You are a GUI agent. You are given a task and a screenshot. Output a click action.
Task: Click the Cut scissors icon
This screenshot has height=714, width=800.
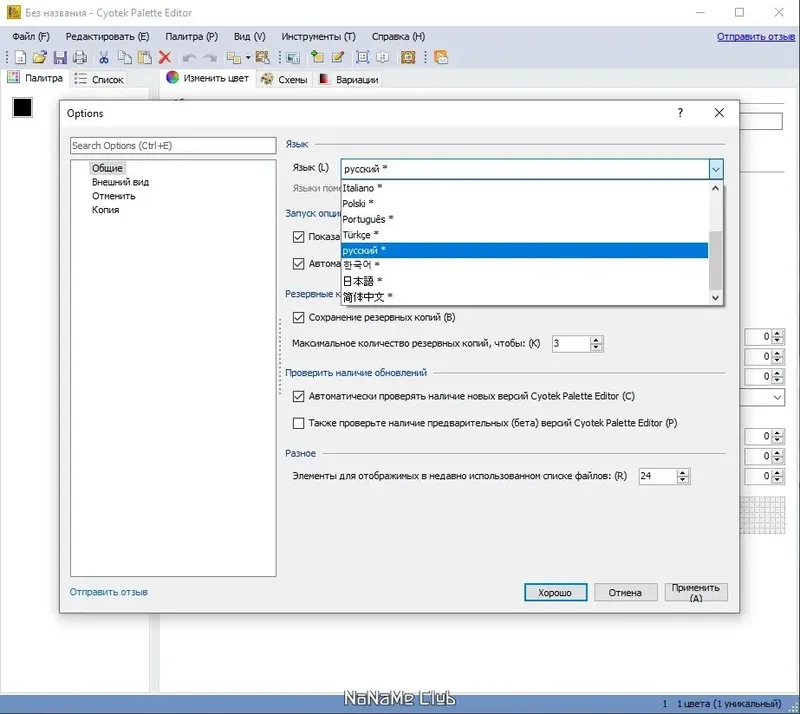click(x=104, y=58)
